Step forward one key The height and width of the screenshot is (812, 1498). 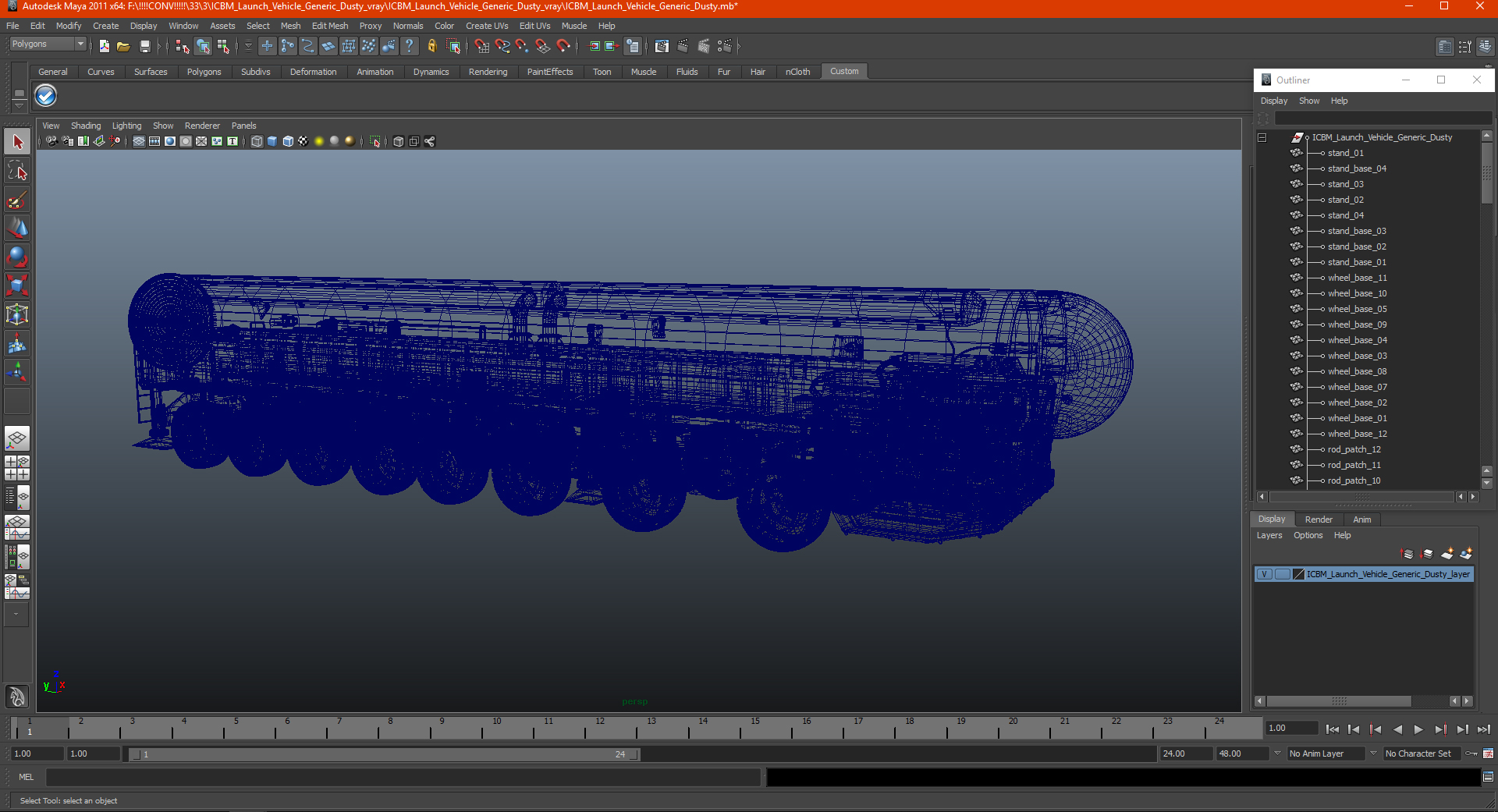(1440, 729)
